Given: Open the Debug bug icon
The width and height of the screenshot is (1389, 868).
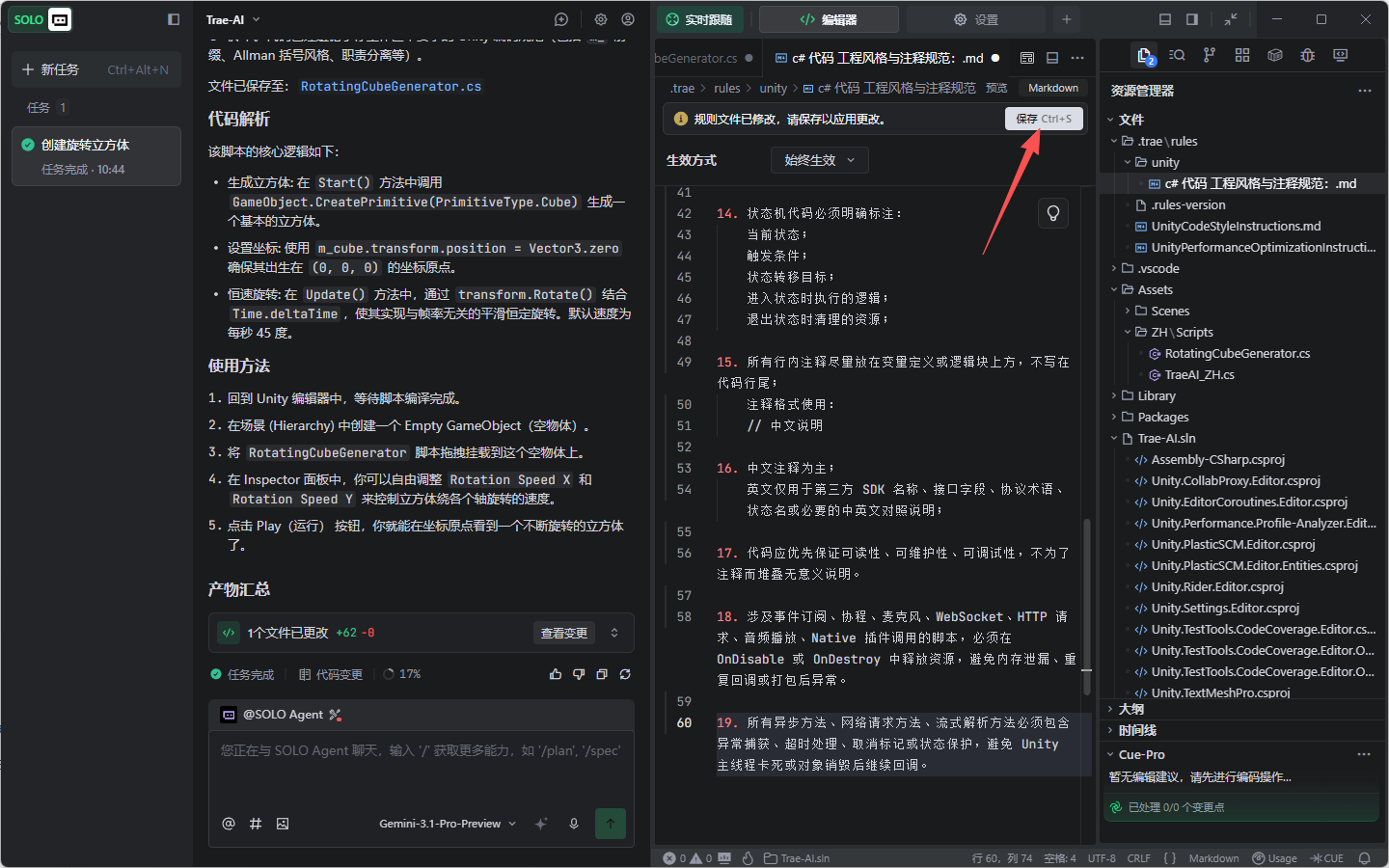Looking at the screenshot, I should pos(1308,55).
